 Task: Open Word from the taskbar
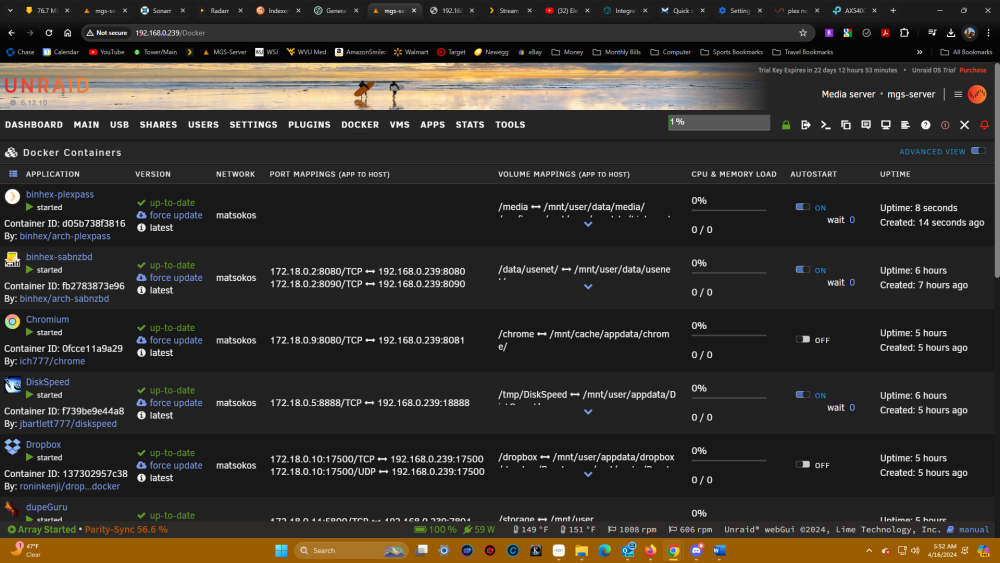tap(719, 550)
